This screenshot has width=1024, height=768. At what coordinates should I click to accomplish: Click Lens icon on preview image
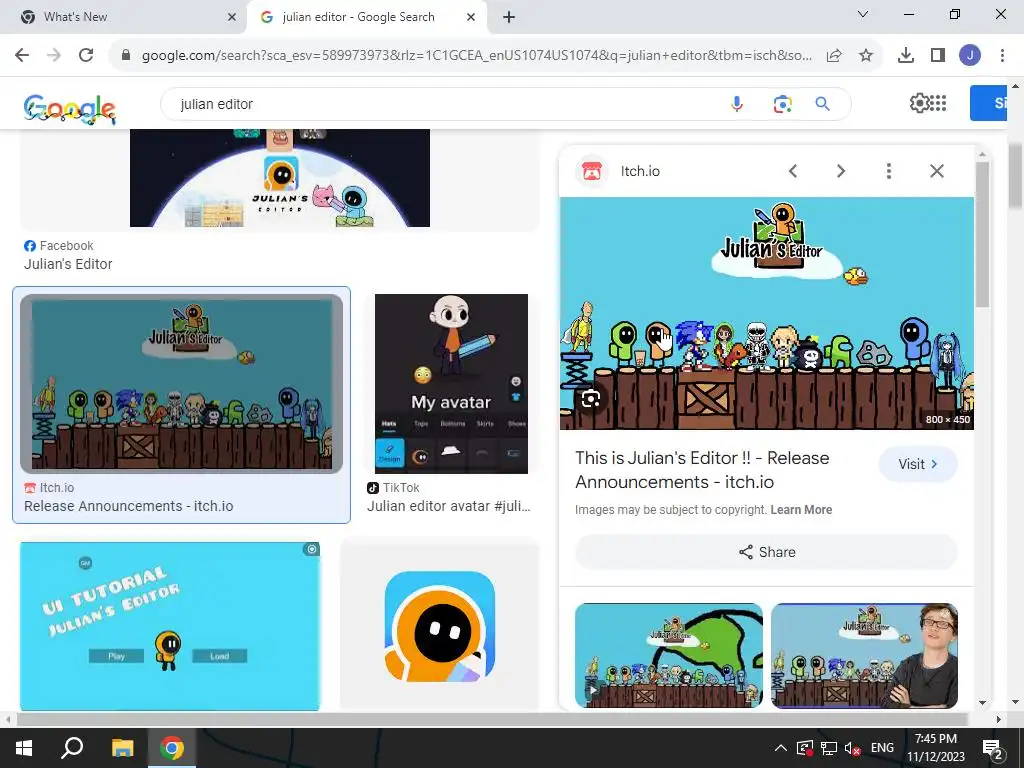(x=591, y=398)
